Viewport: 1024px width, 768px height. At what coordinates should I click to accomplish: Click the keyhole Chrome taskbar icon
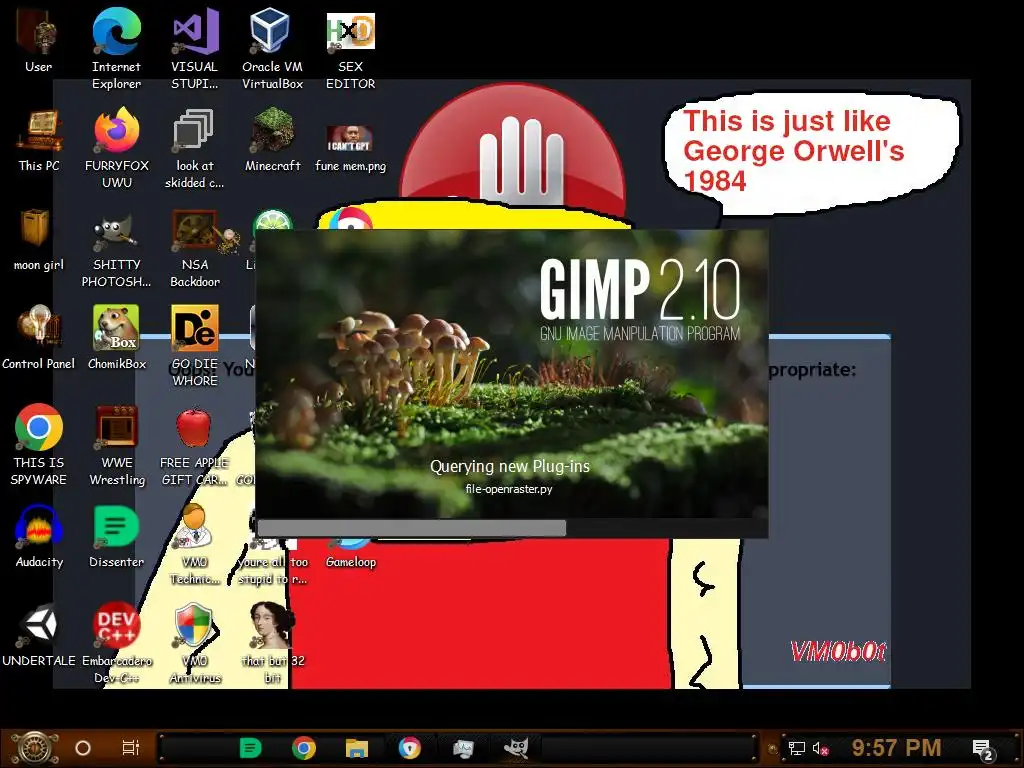click(409, 748)
